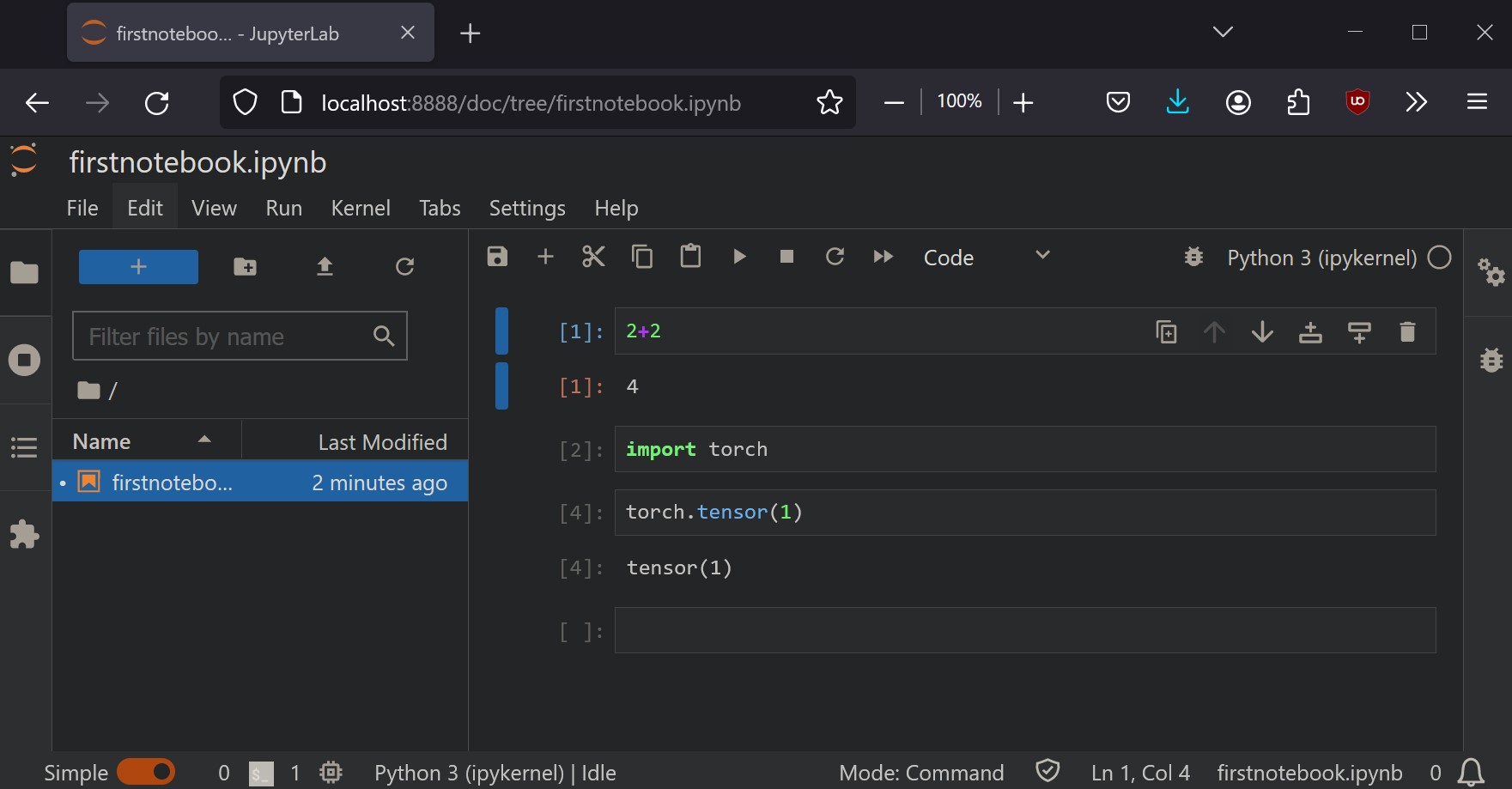Click the Python 3 (ipykernel) kernel name
This screenshot has width=1512, height=789.
click(x=1321, y=258)
